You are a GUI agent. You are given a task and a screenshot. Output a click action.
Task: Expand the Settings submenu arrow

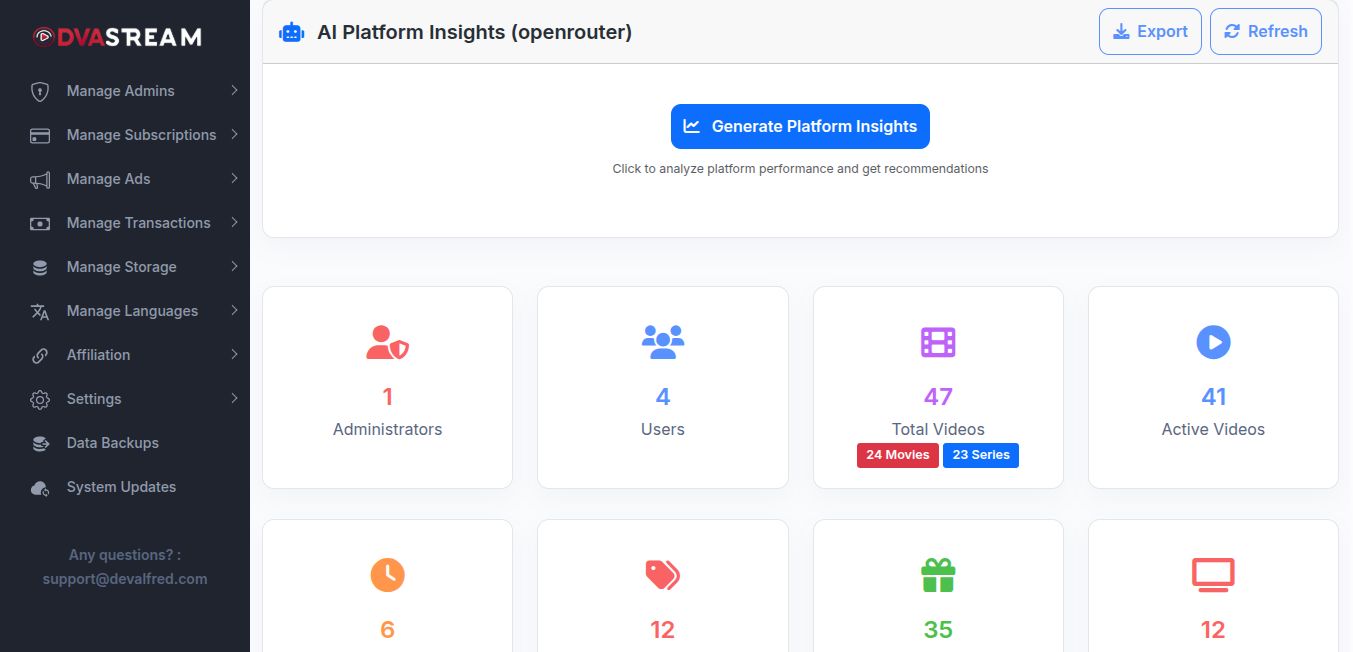234,399
